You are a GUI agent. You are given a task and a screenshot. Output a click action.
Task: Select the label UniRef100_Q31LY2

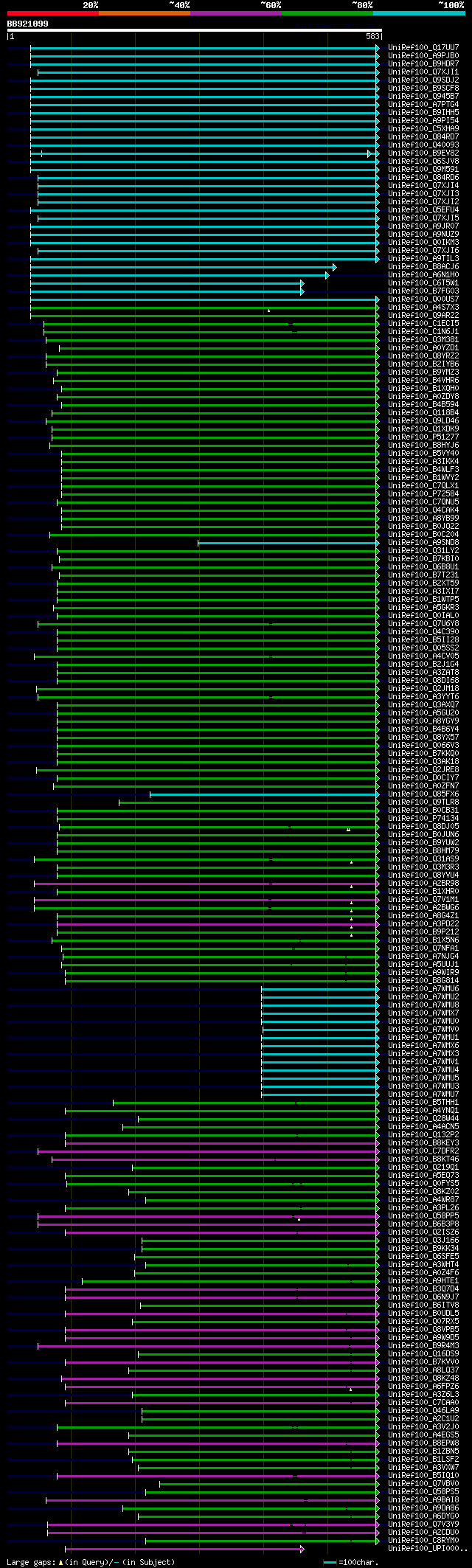point(423,550)
